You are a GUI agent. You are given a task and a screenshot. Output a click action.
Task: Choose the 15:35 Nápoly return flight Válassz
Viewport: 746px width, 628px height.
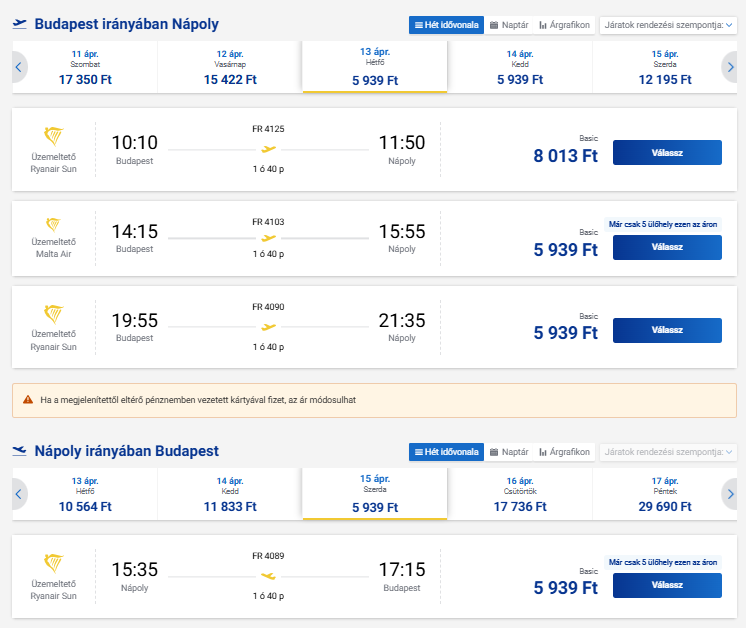coord(666,585)
